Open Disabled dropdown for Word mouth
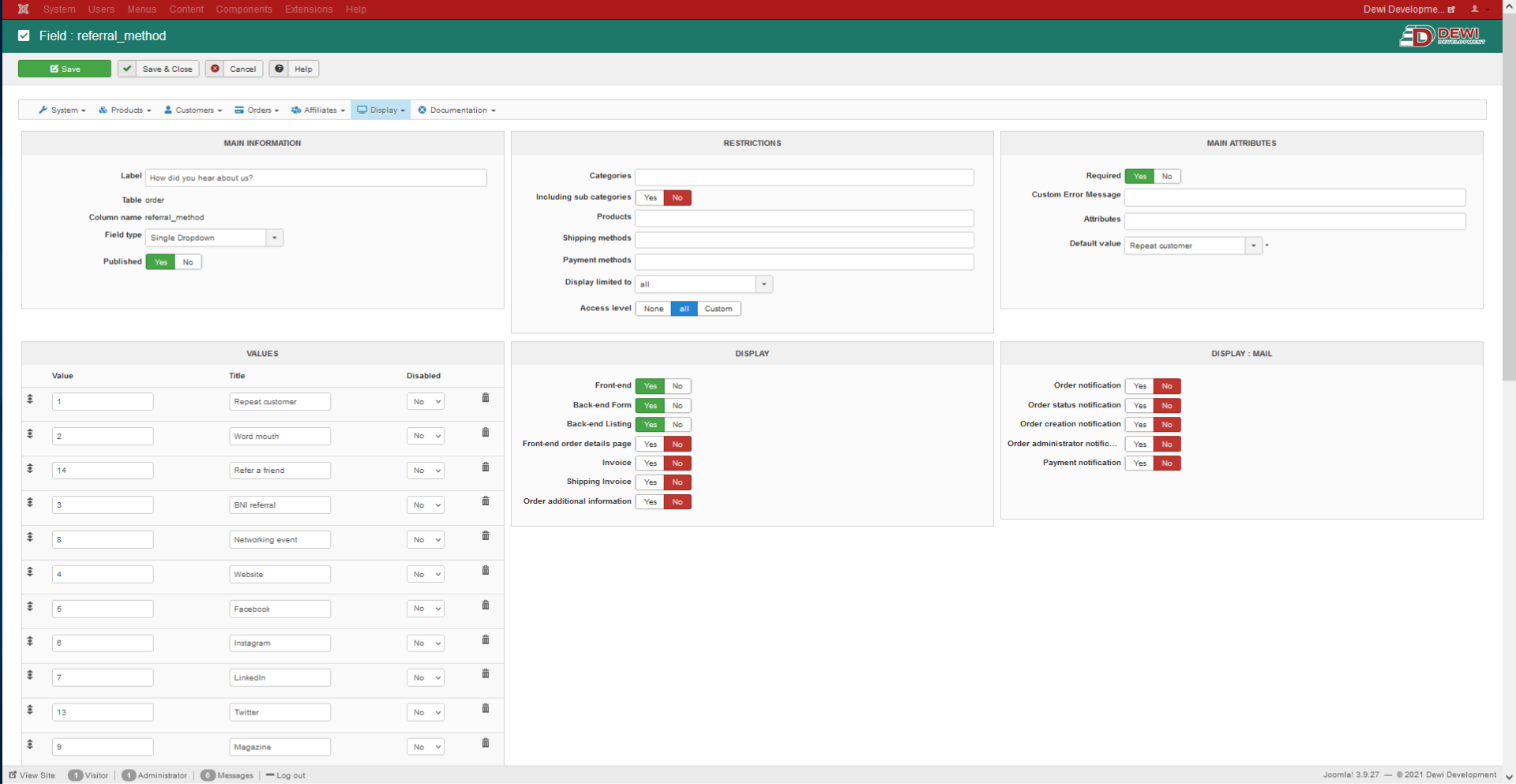 [426, 436]
